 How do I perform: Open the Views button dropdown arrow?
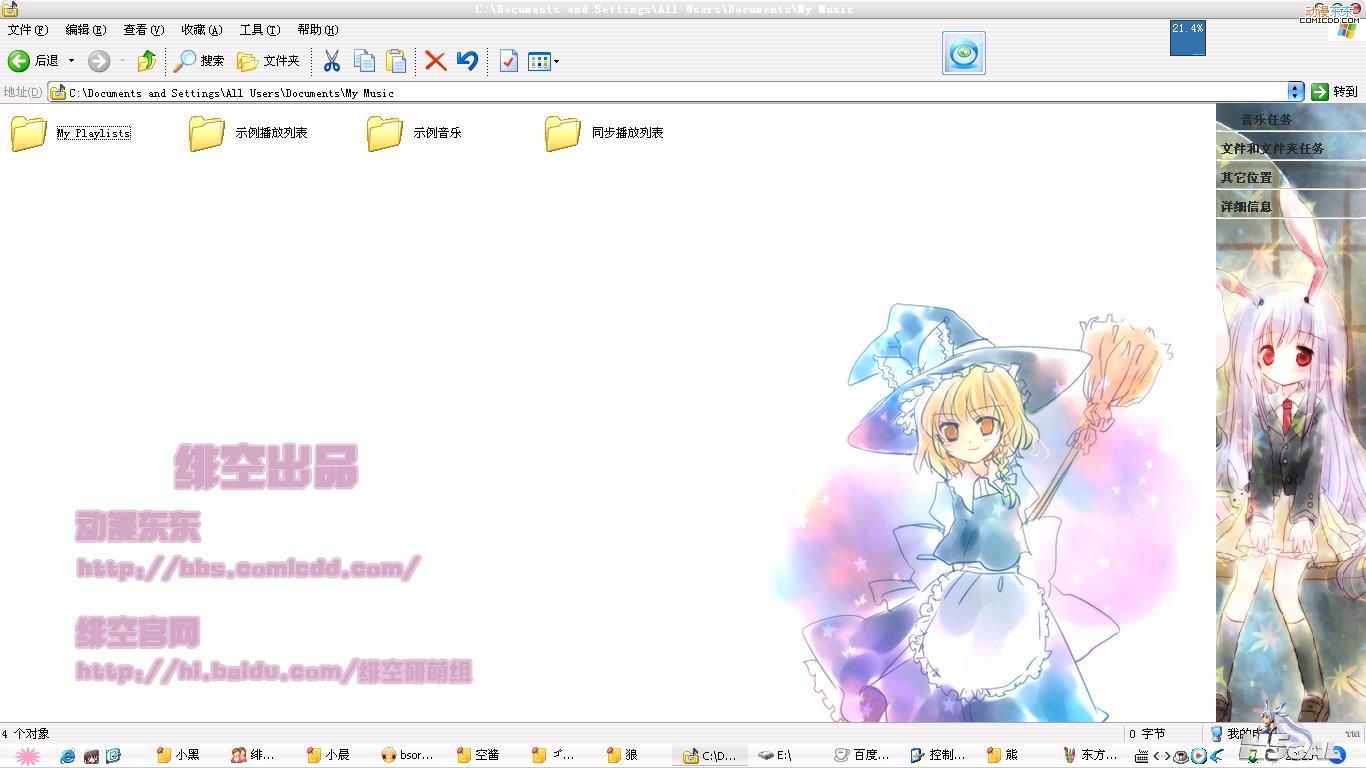pos(556,61)
